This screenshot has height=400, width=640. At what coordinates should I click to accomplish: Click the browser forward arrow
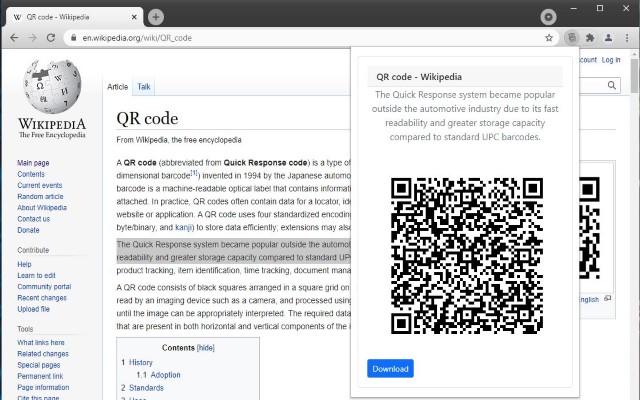coord(32,38)
